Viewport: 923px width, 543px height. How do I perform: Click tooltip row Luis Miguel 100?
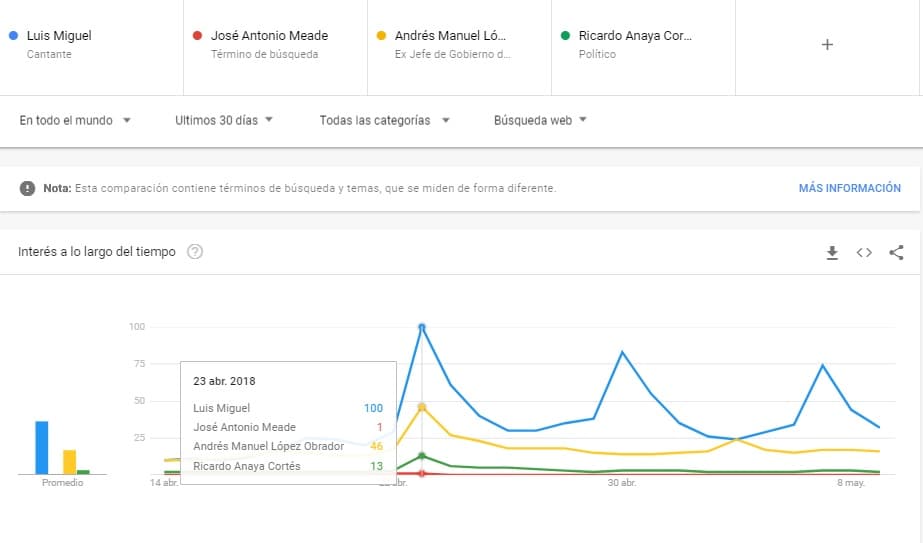tap(288, 408)
